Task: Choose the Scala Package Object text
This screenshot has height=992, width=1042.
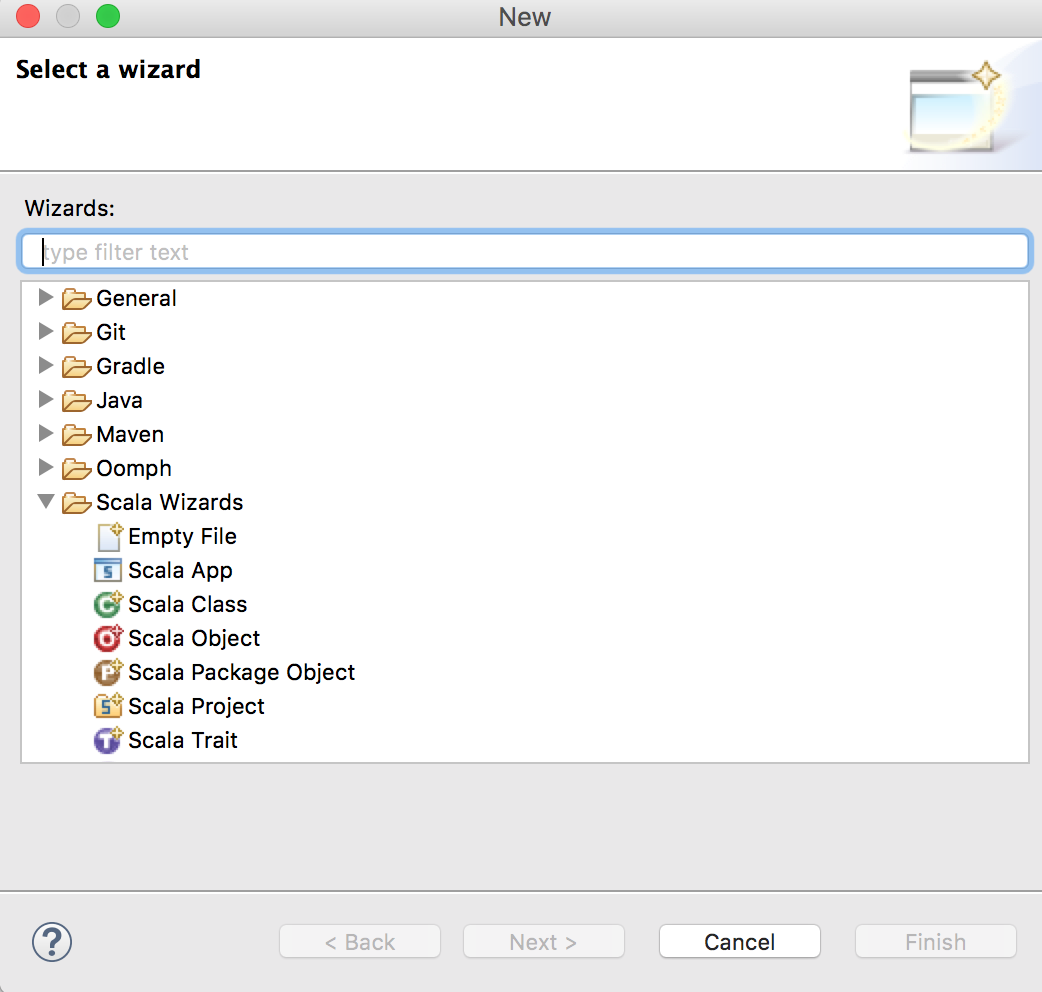Action: [x=242, y=672]
